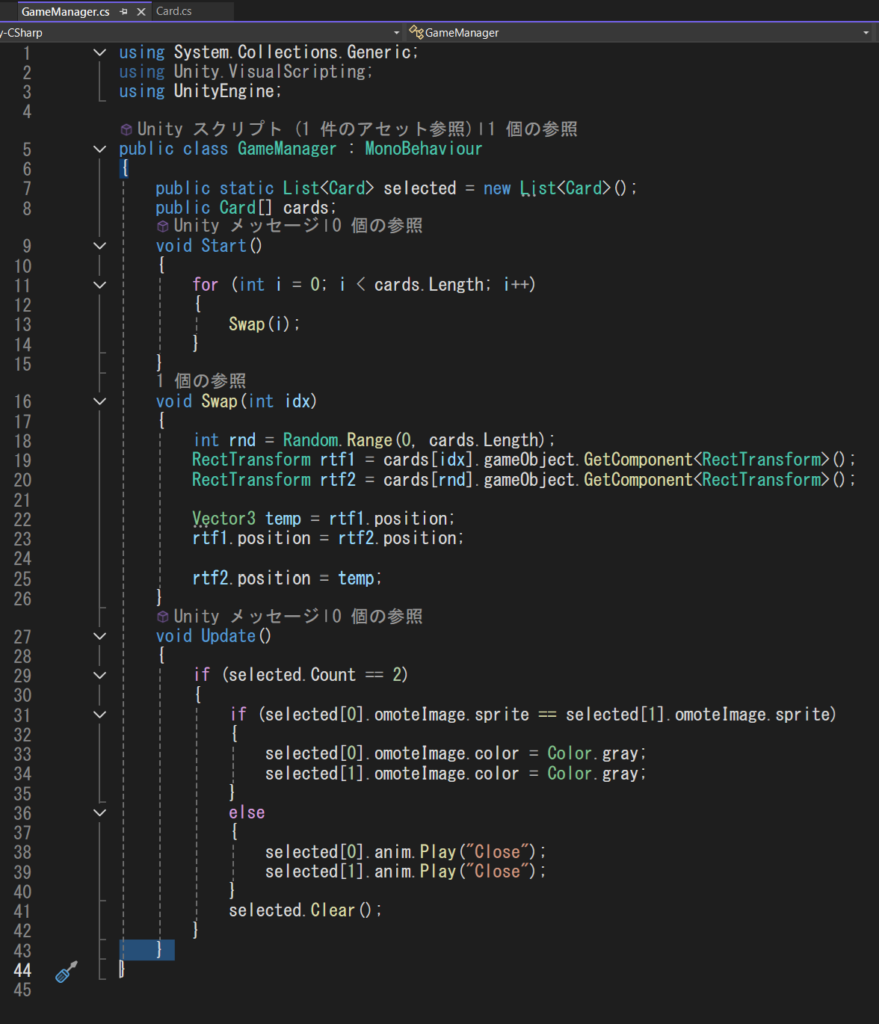Fold the Update method

click(99, 636)
